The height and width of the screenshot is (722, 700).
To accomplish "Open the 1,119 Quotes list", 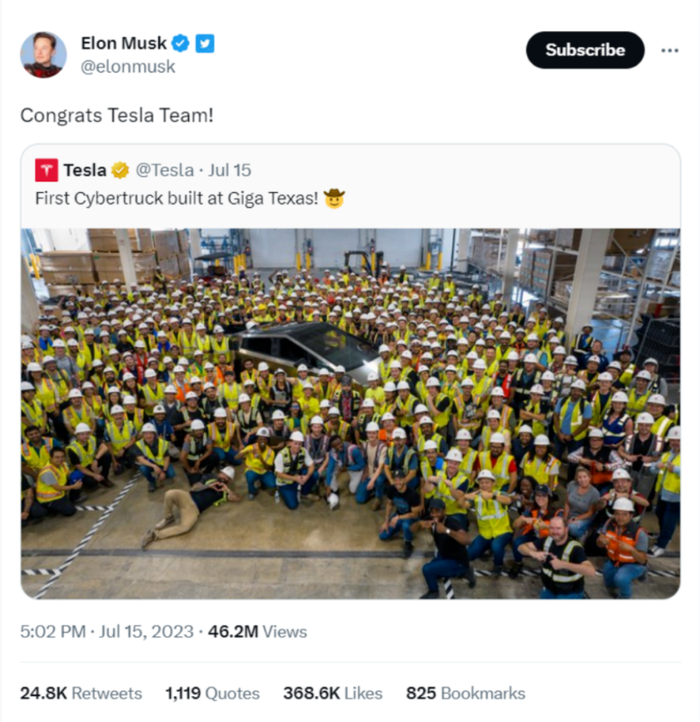I will click(212, 693).
